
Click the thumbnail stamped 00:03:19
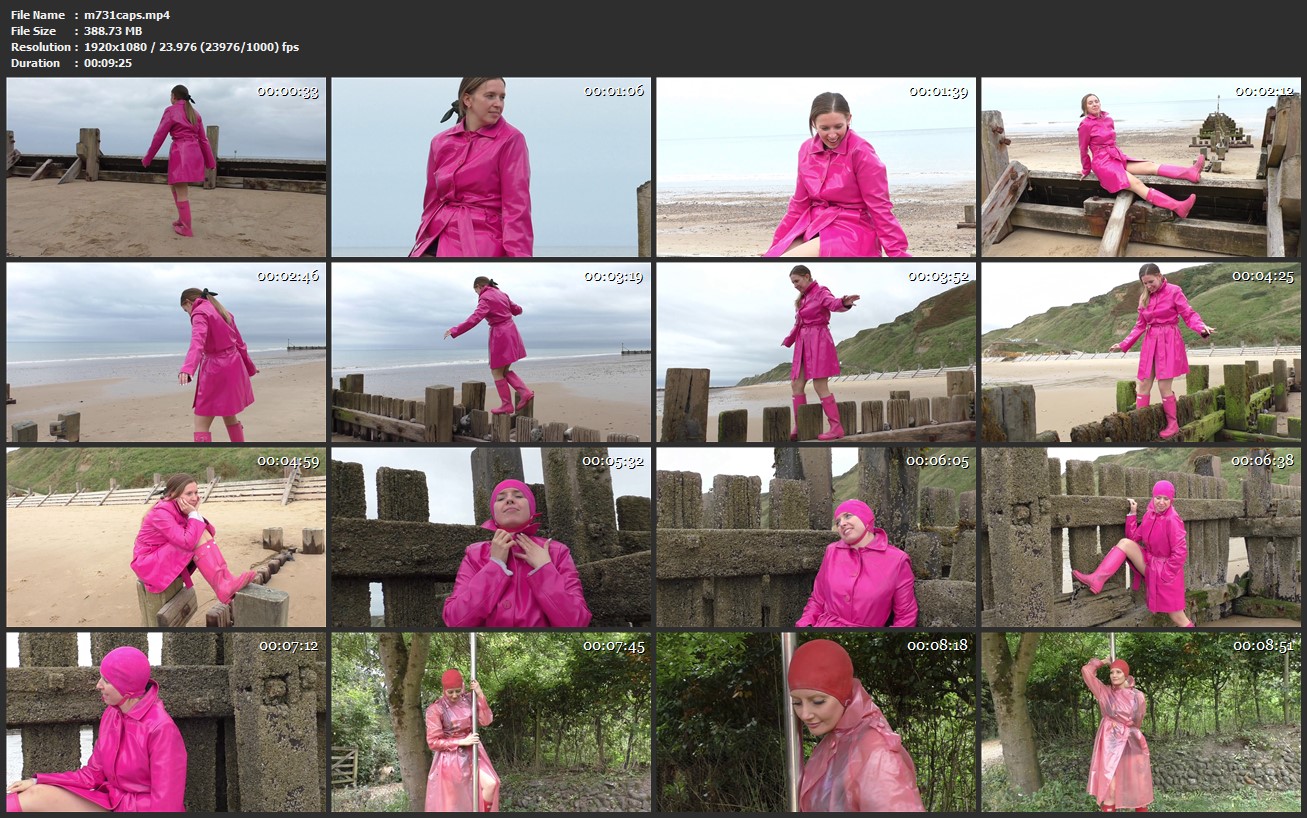(491, 352)
